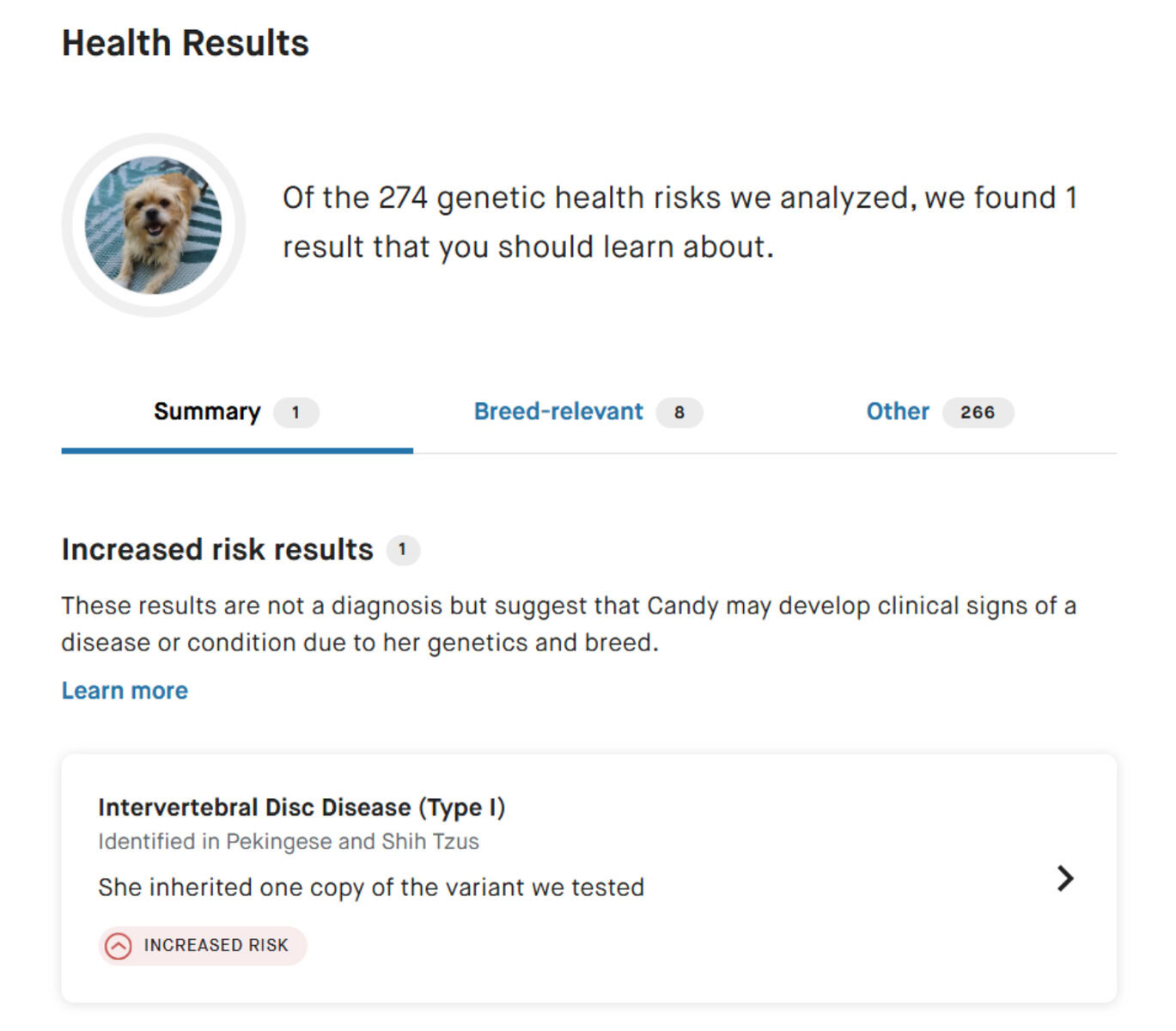This screenshot has height=1031, width=1176.
Task: Click the Pekingese and Shih Tzus identification text
Action: tap(288, 841)
